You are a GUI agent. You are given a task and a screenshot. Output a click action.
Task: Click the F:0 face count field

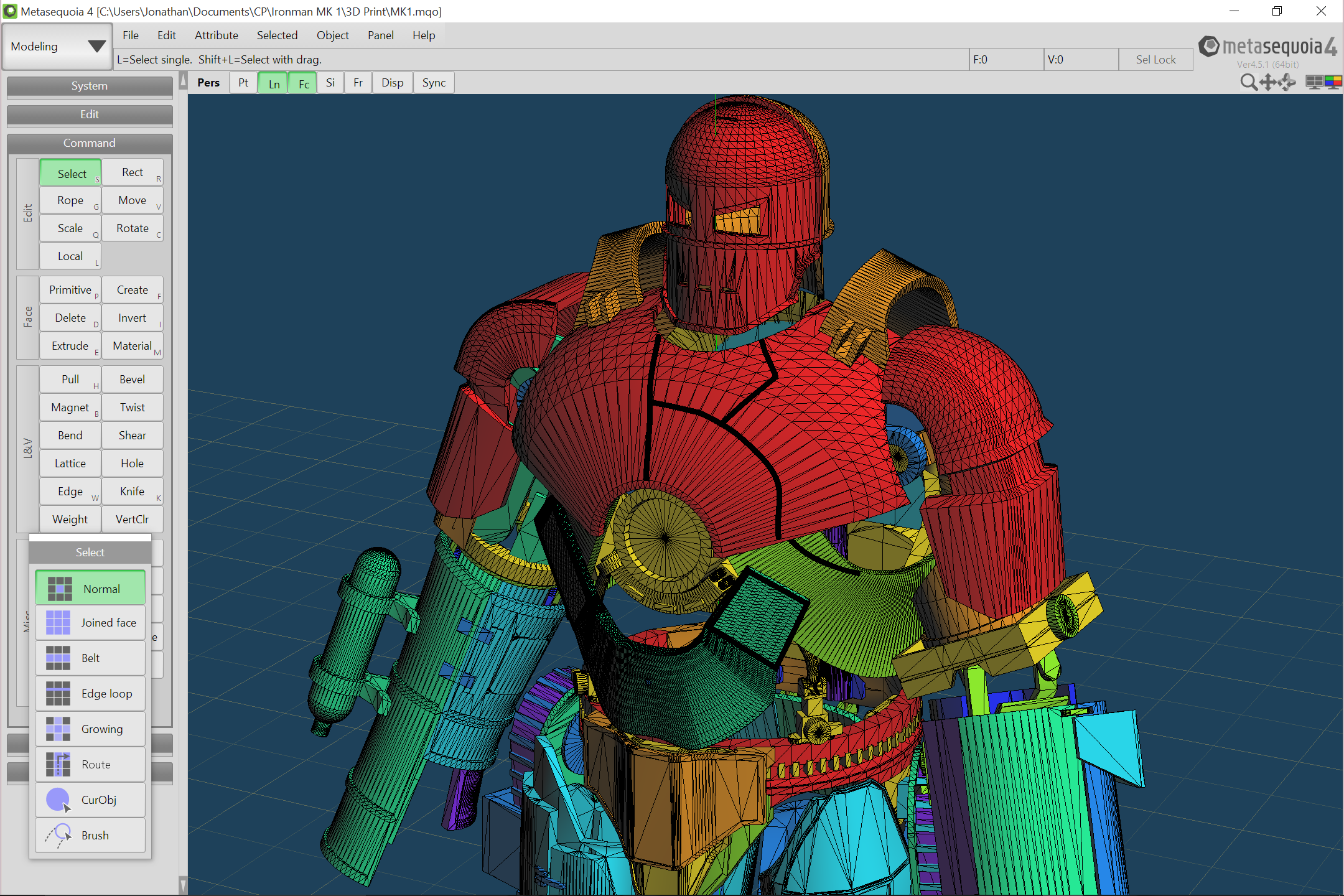pyautogui.click(x=1006, y=60)
